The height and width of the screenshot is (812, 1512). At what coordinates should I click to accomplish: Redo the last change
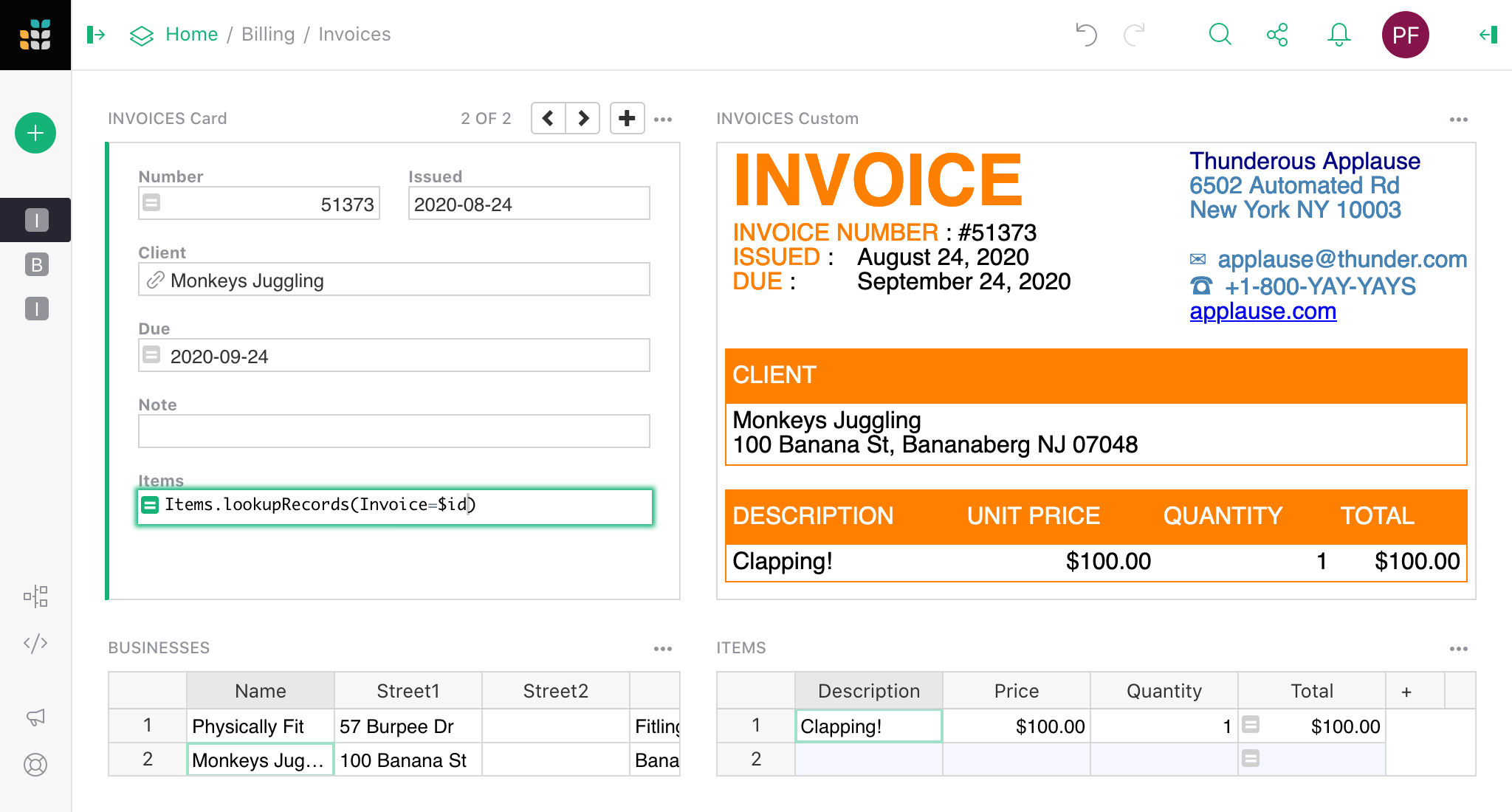[x=1134, y=34]
